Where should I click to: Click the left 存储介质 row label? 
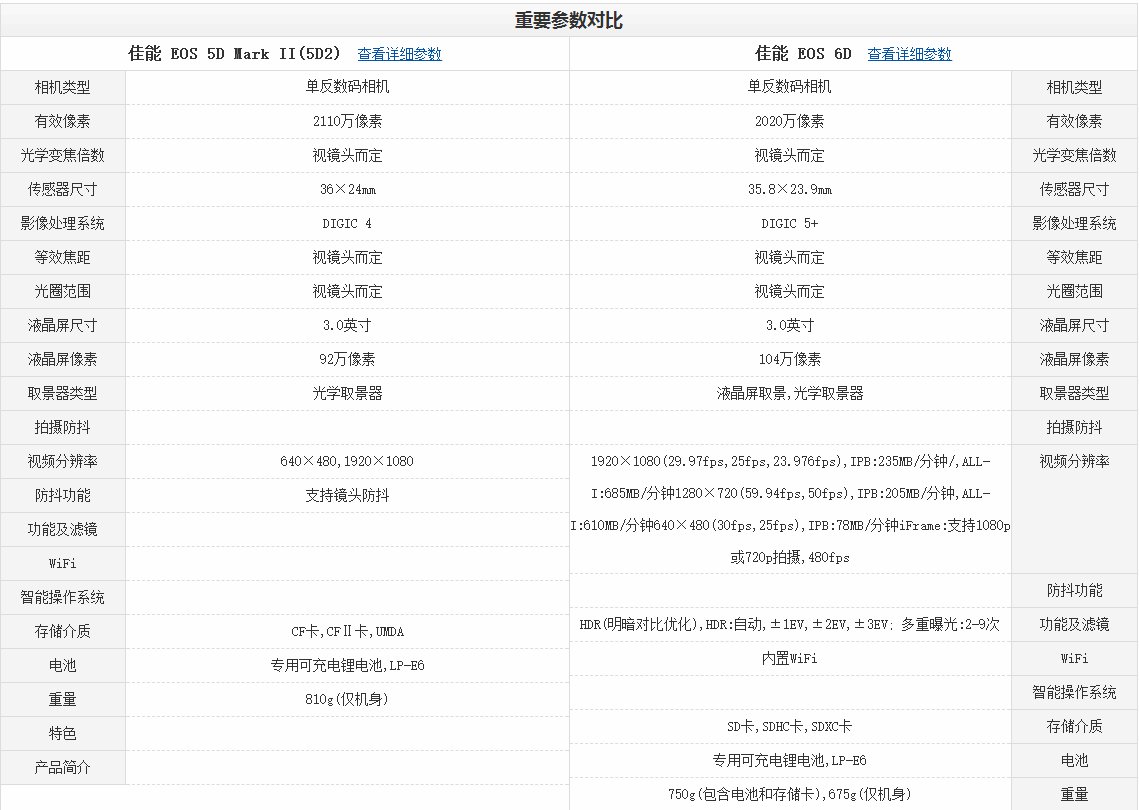62,631
